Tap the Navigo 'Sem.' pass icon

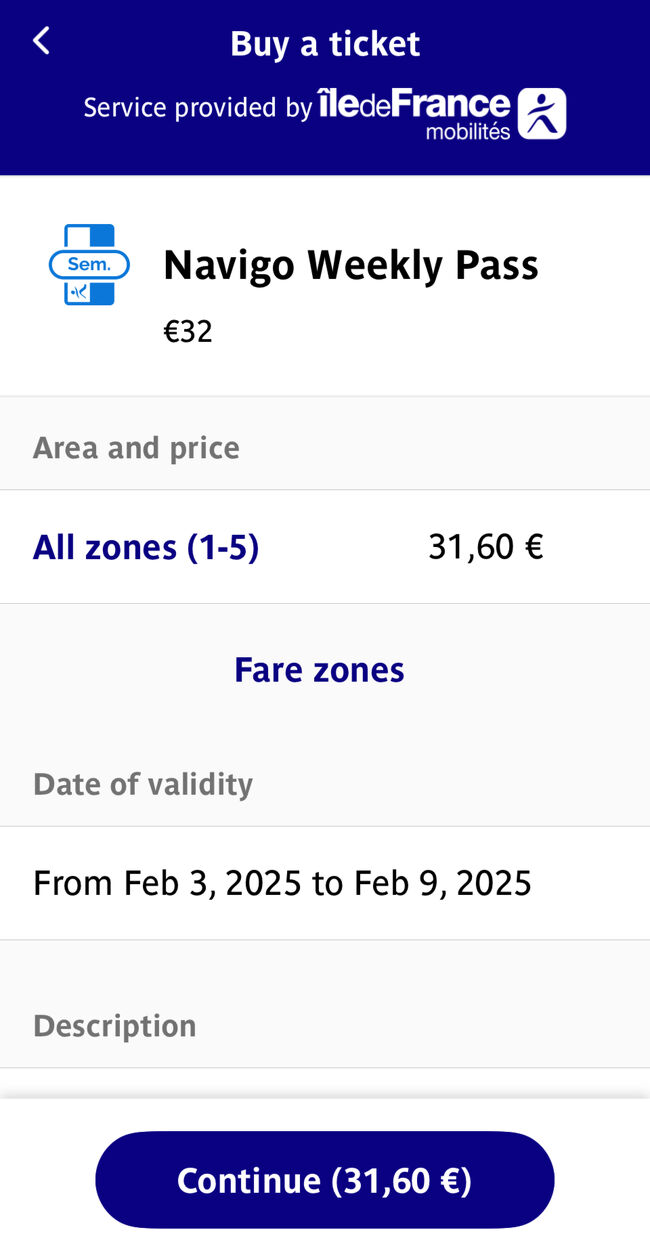click(x=89, y=265)
